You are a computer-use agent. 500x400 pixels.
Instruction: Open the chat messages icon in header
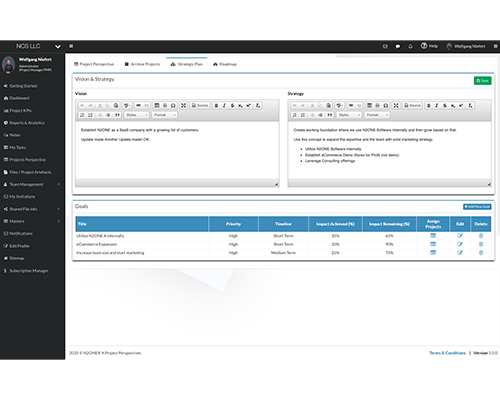coord(398,46)
